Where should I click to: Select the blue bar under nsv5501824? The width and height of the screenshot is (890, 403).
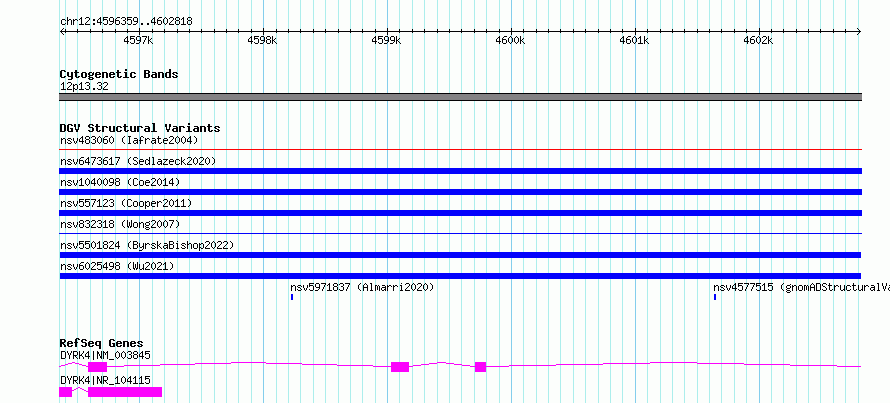pyautogui.click(x=460, y=255)
